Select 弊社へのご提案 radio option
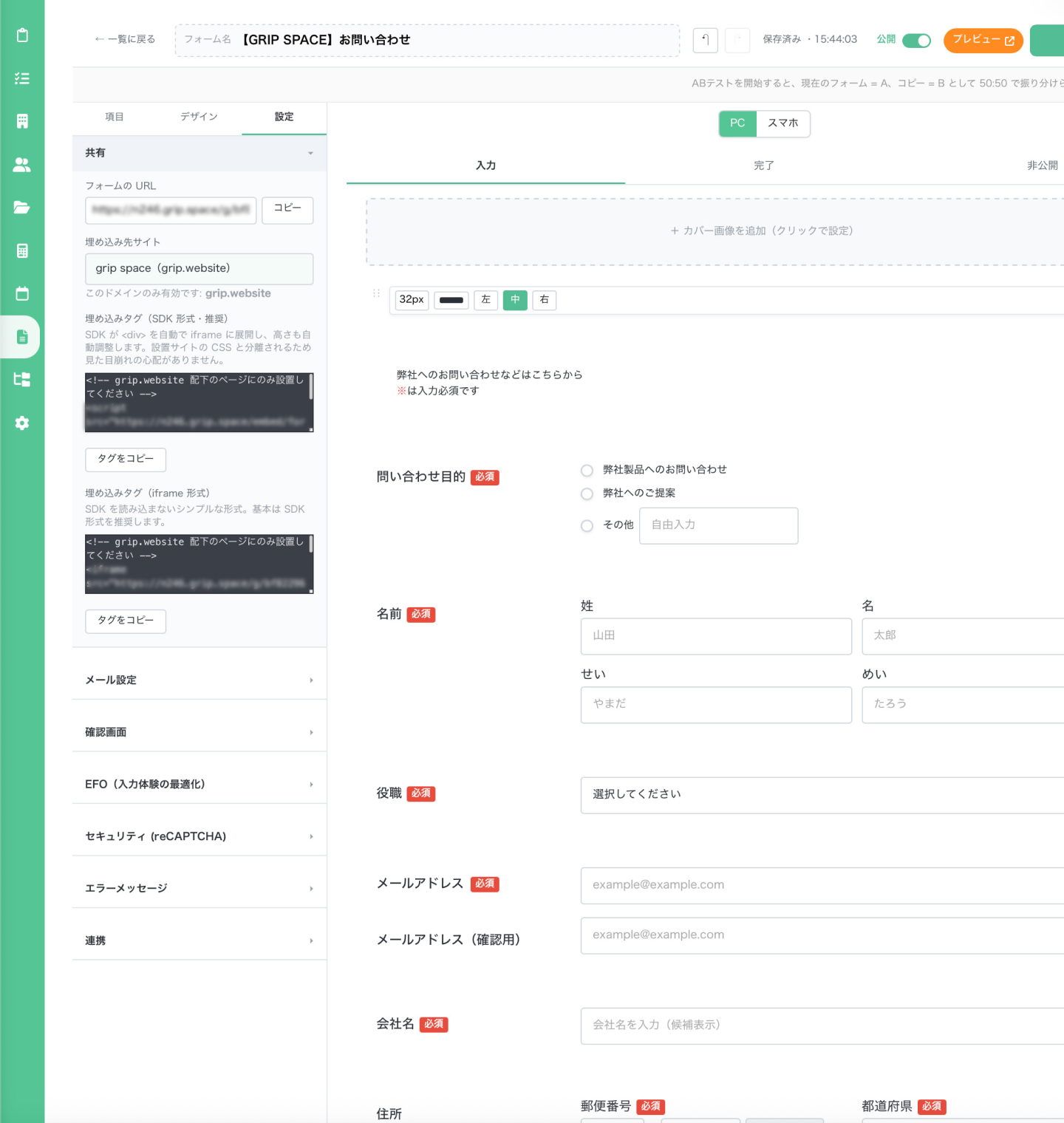The width and height of the screenshot is (1064, 1123). pyautogui.click(x=587, y=494)
